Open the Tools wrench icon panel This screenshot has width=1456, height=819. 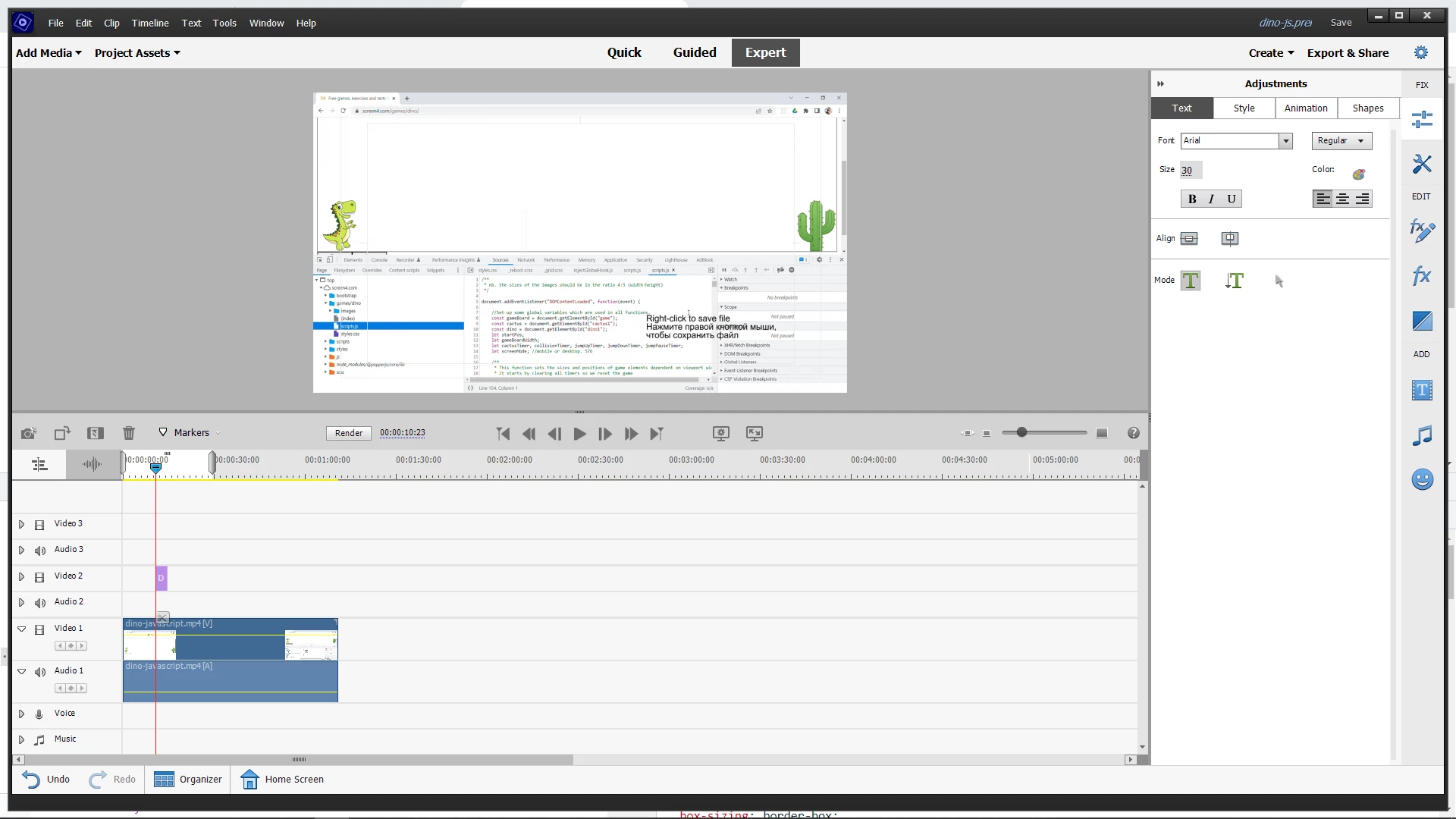pos(1422,164)
